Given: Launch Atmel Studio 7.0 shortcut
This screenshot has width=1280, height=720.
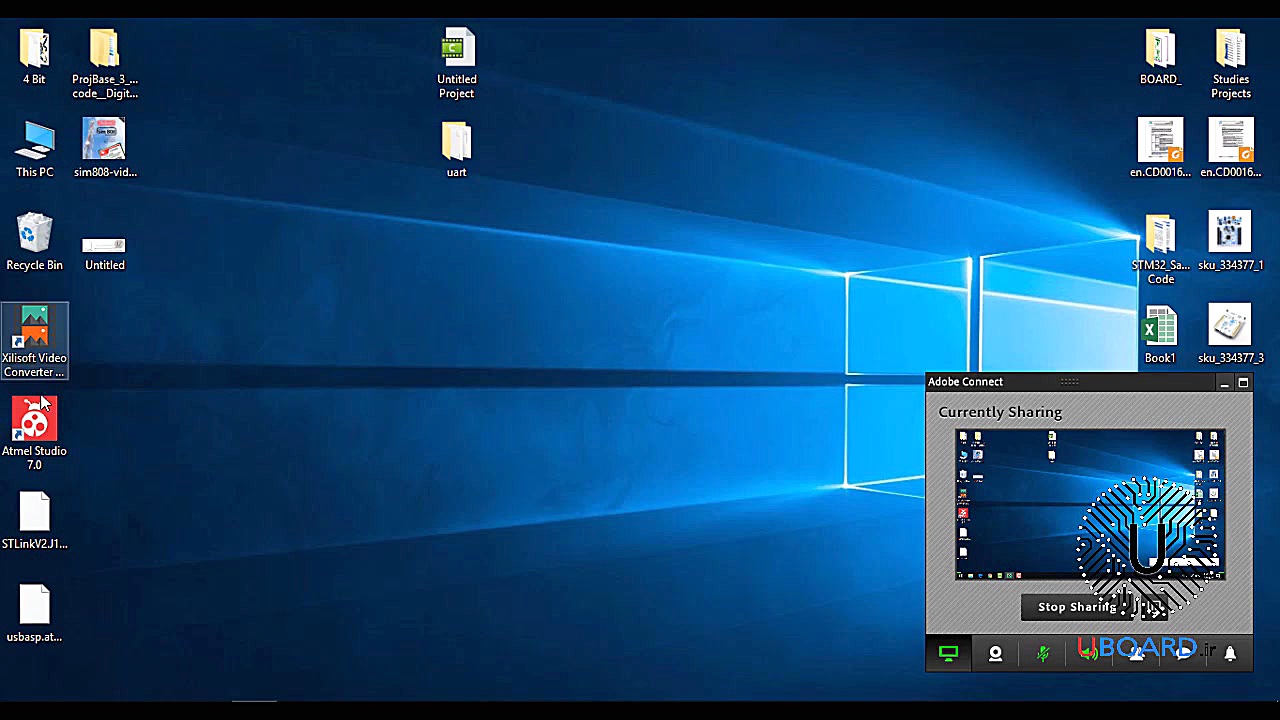Looking at the screenshot, I should pyautogui.click(x=34, y=434).
